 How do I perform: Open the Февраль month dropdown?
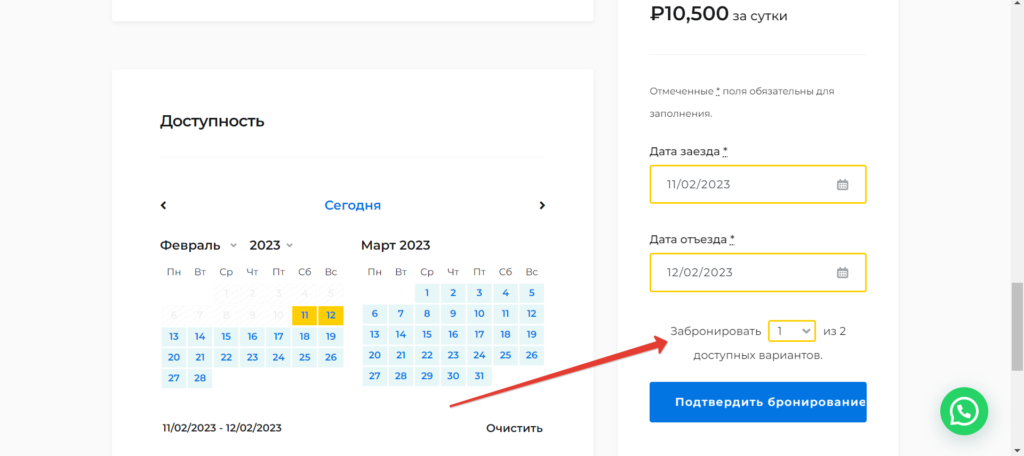pos(199,246)
